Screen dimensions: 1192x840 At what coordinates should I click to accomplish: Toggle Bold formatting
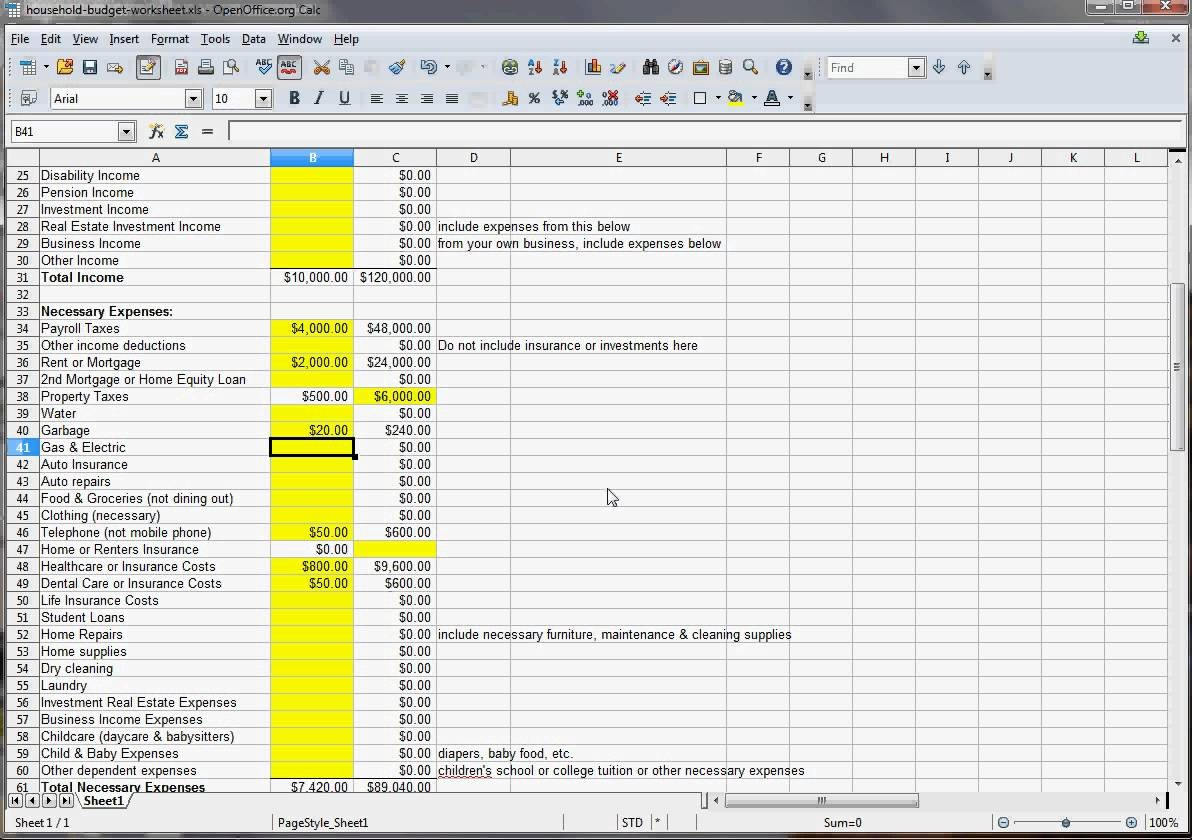[x=294, y=98]
